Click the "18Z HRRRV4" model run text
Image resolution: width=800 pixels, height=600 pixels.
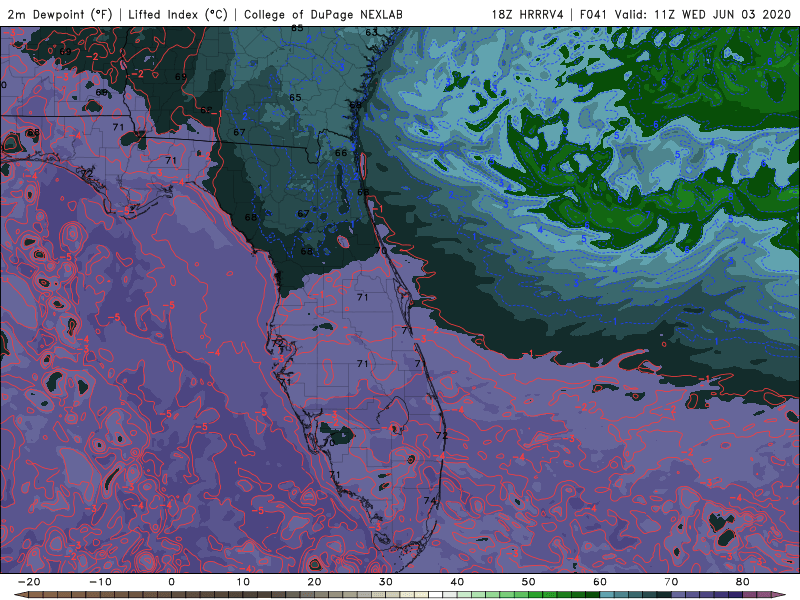[528, 14]
